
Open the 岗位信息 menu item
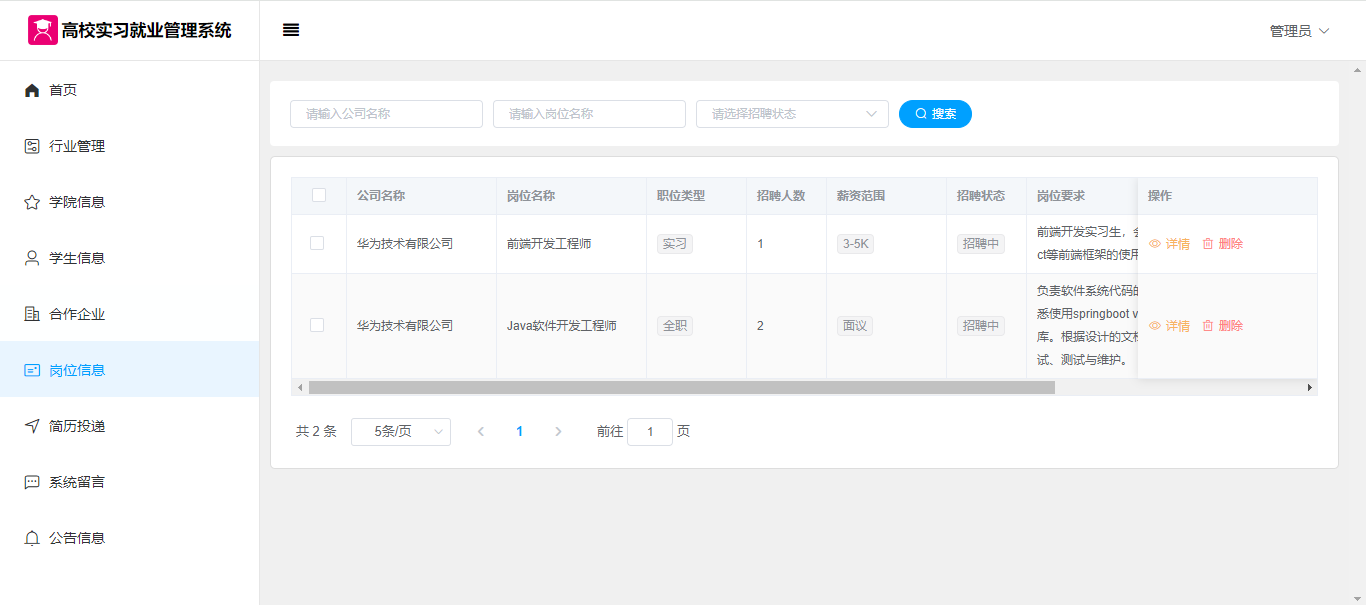click(x=77, y=370)
